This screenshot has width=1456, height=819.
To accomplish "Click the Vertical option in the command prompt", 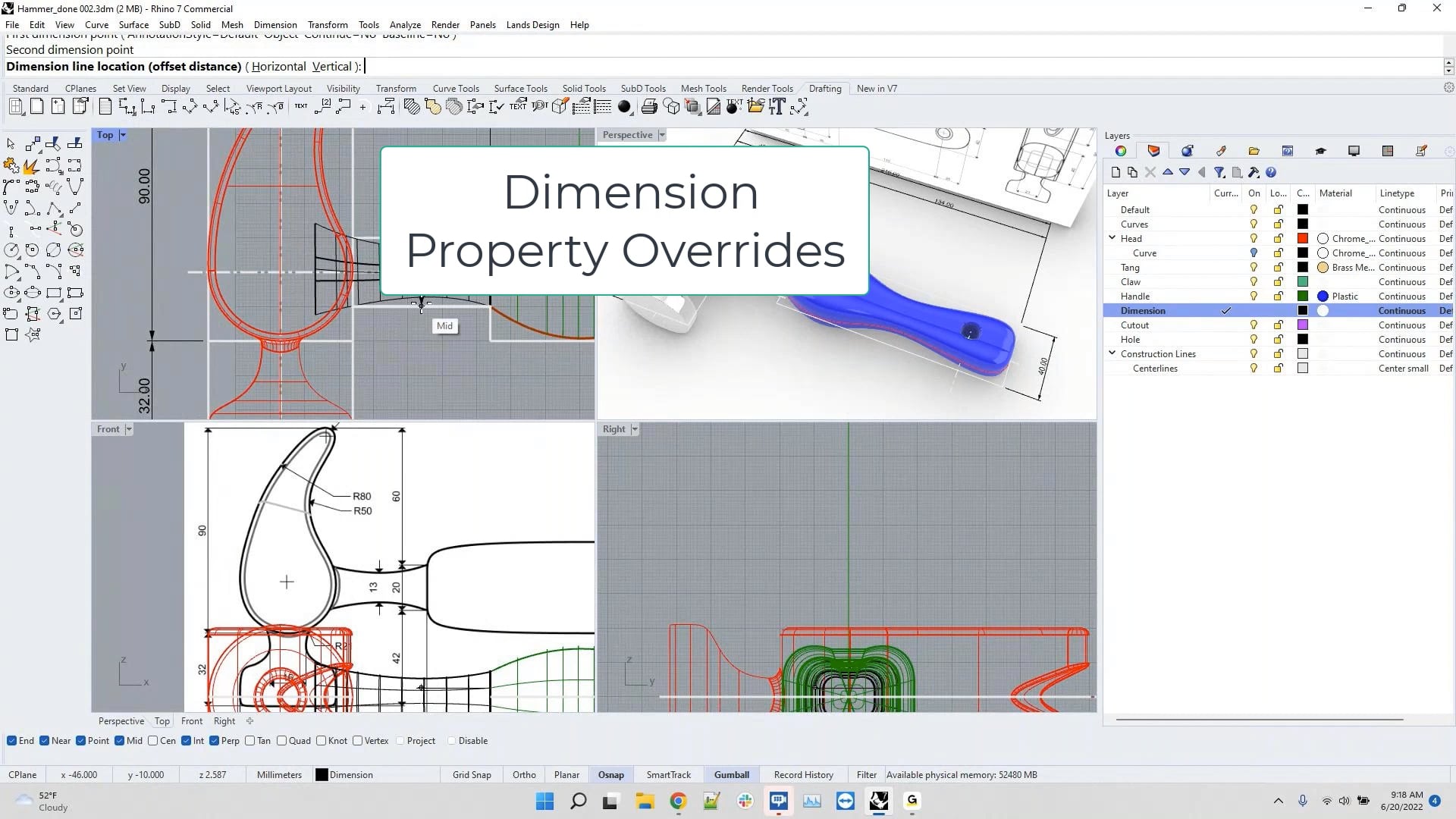I will click(x=334, y=66).
